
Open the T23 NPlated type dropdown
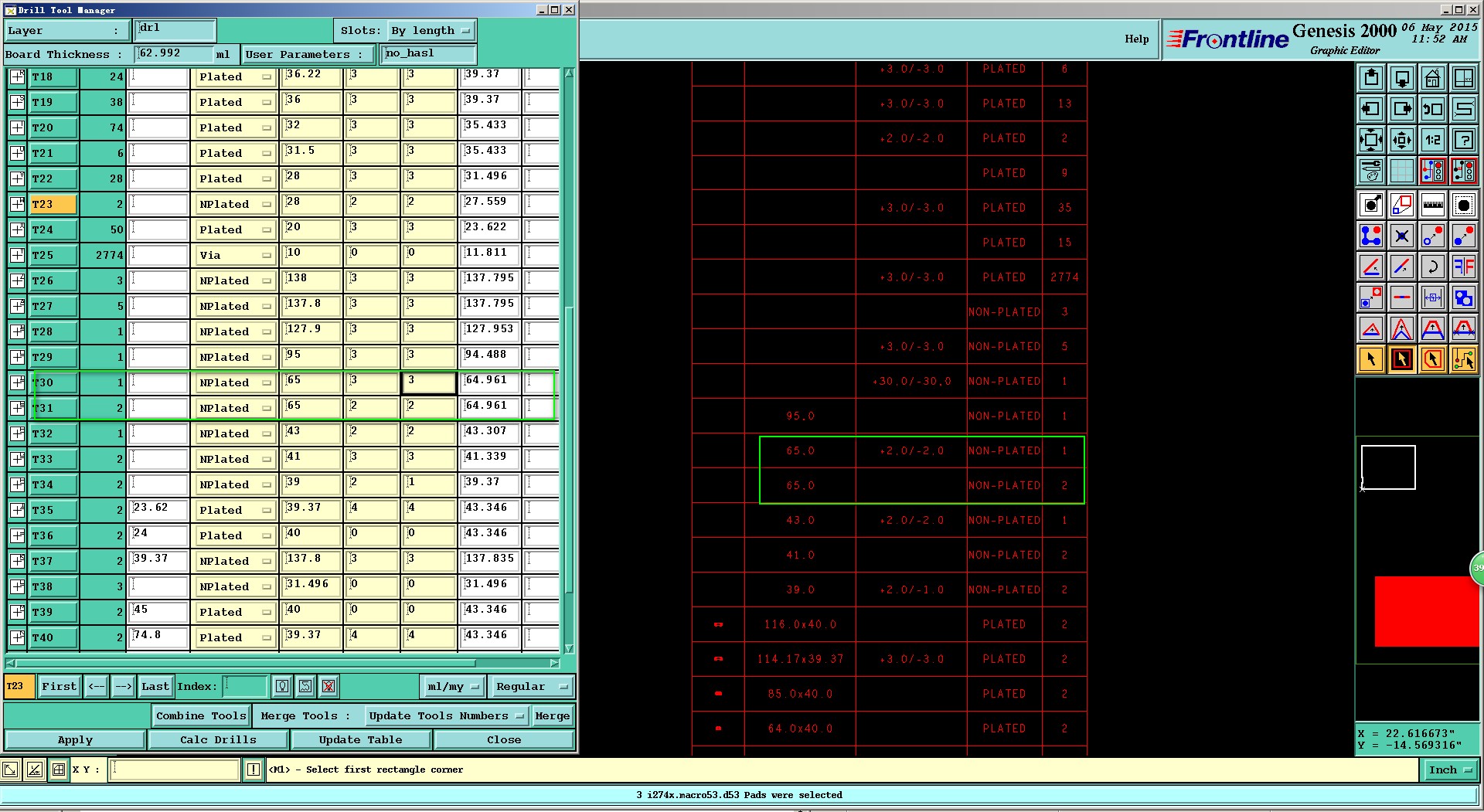tap(235, 204)
